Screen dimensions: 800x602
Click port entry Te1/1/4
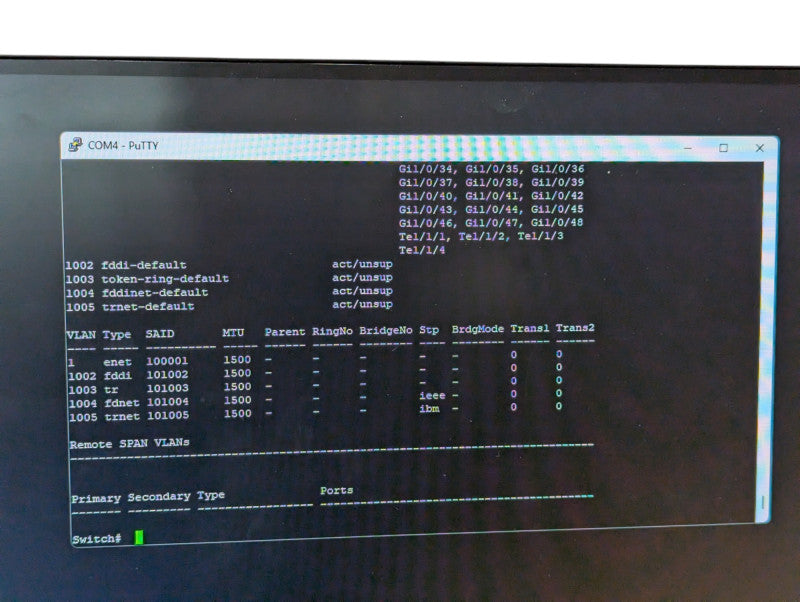coord(422,250)
